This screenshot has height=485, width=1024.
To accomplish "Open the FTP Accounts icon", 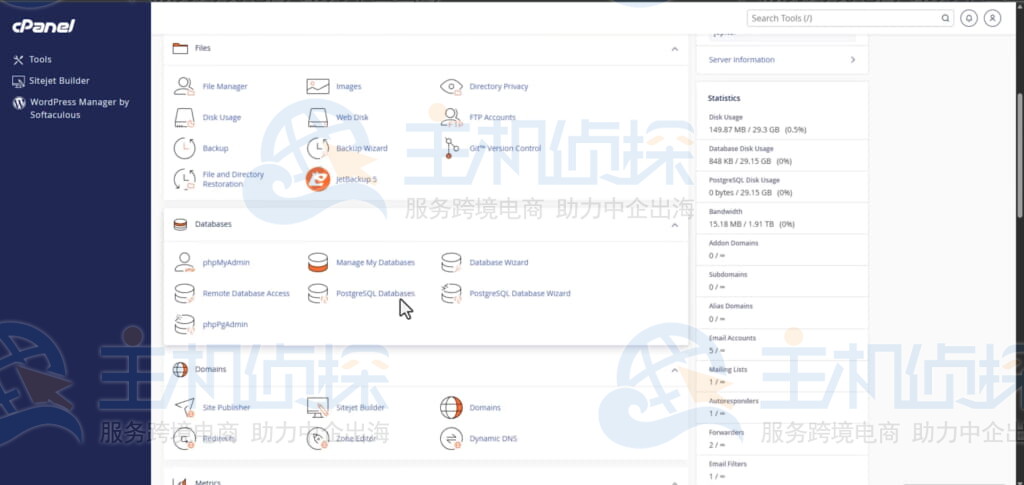I will [x=451, y=117].
